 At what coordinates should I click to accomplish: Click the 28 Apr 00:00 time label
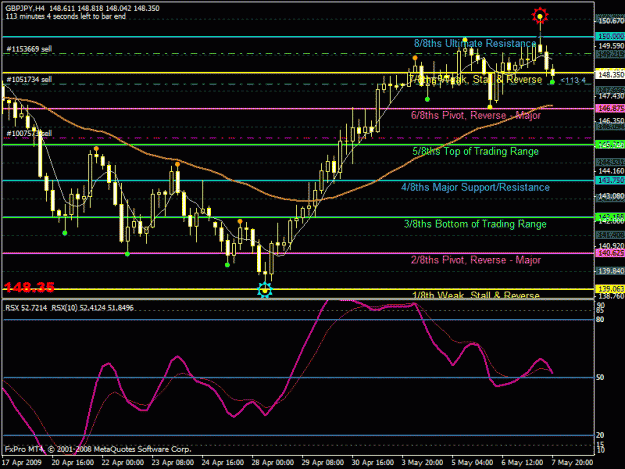pyautogui.click(x=273, y=463)
